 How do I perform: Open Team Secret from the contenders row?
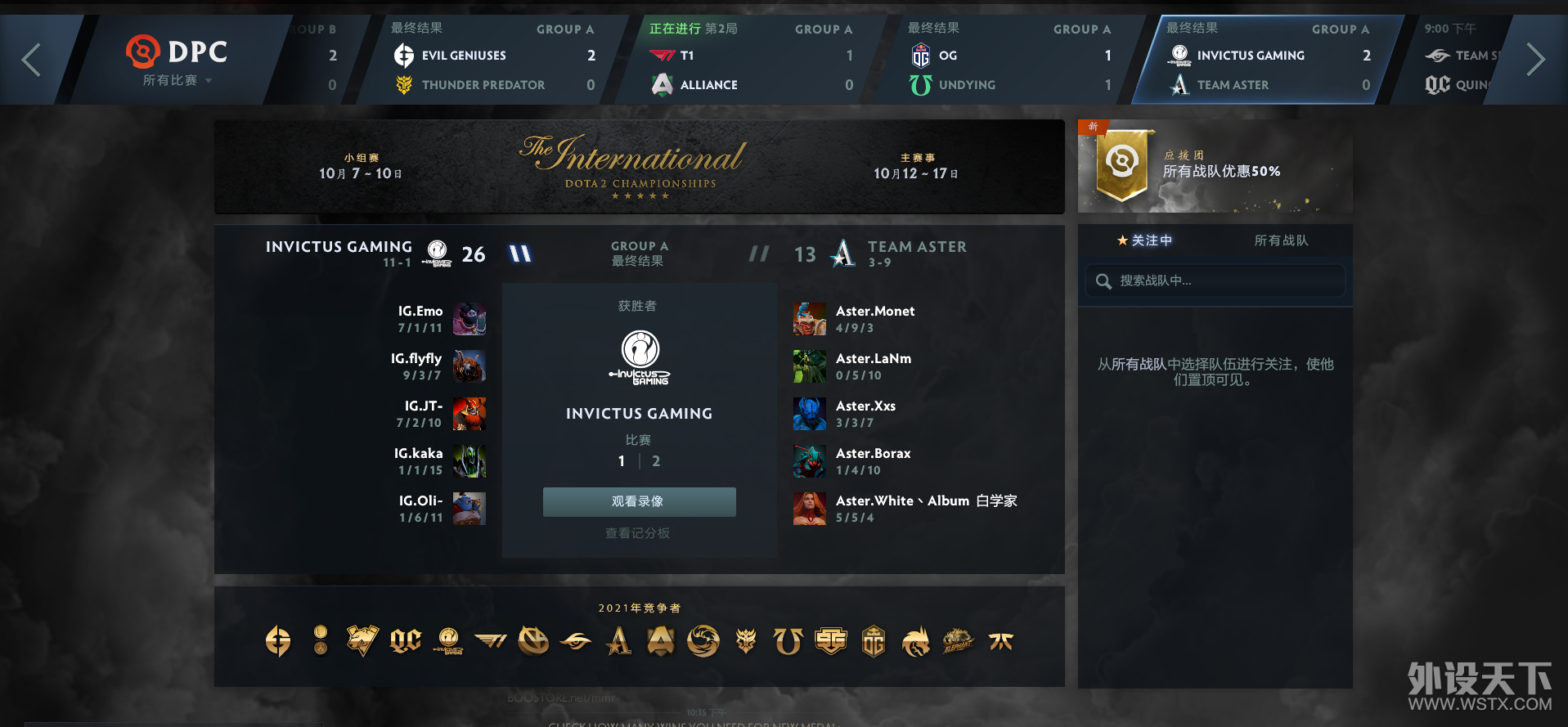pyautogui.click(x=576, y=641)
